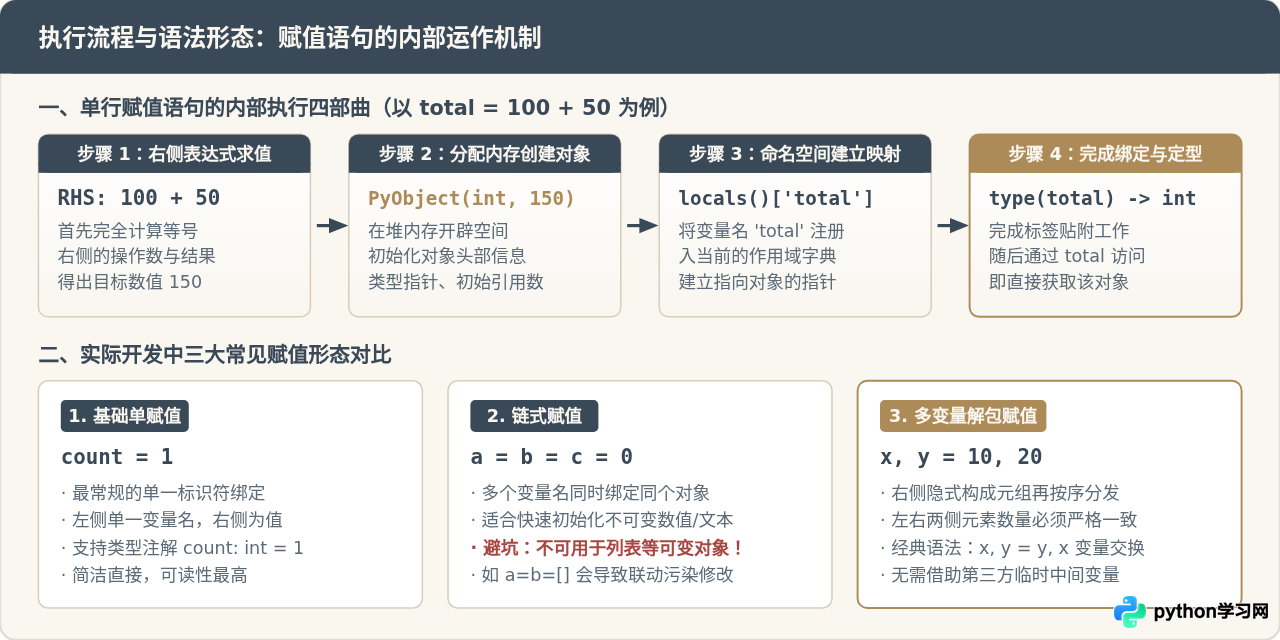This screenshot has width=1280, height=640.
Task: Click the line 入当前的作用域字典
Action: click(758, 256)
